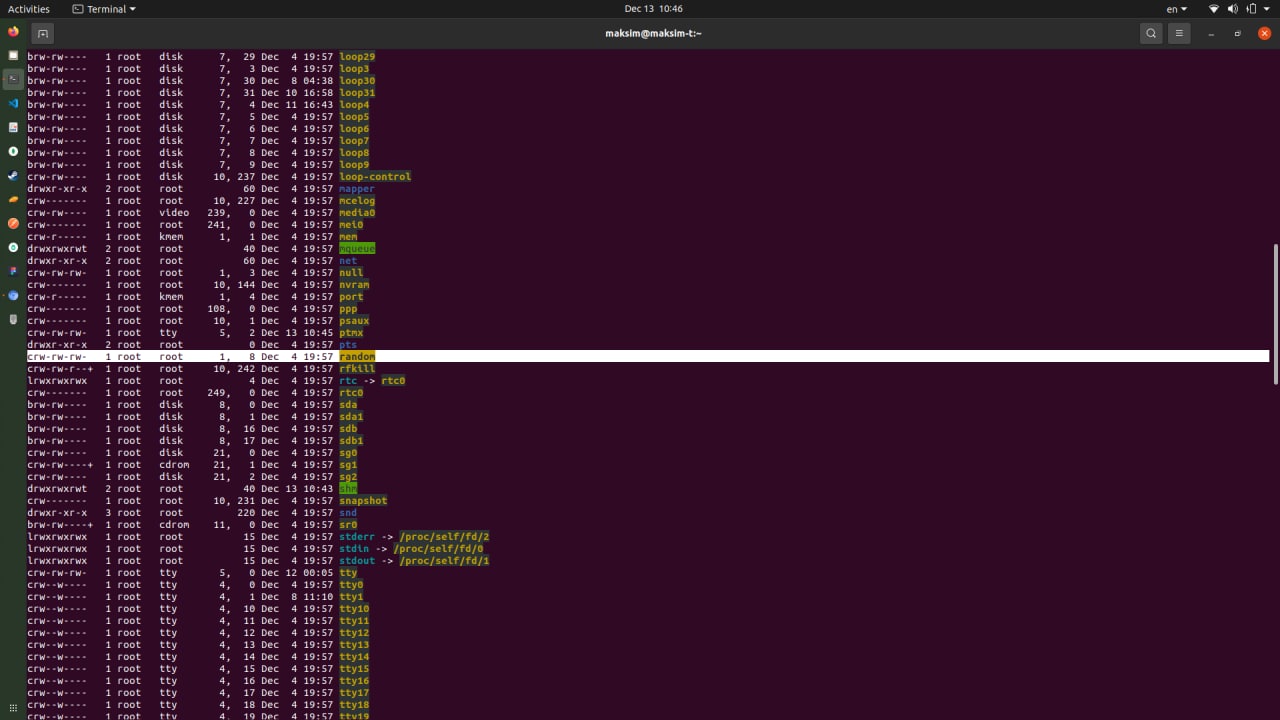Click the "ppp" device name

pyautogui.click(x=348, y=309)
